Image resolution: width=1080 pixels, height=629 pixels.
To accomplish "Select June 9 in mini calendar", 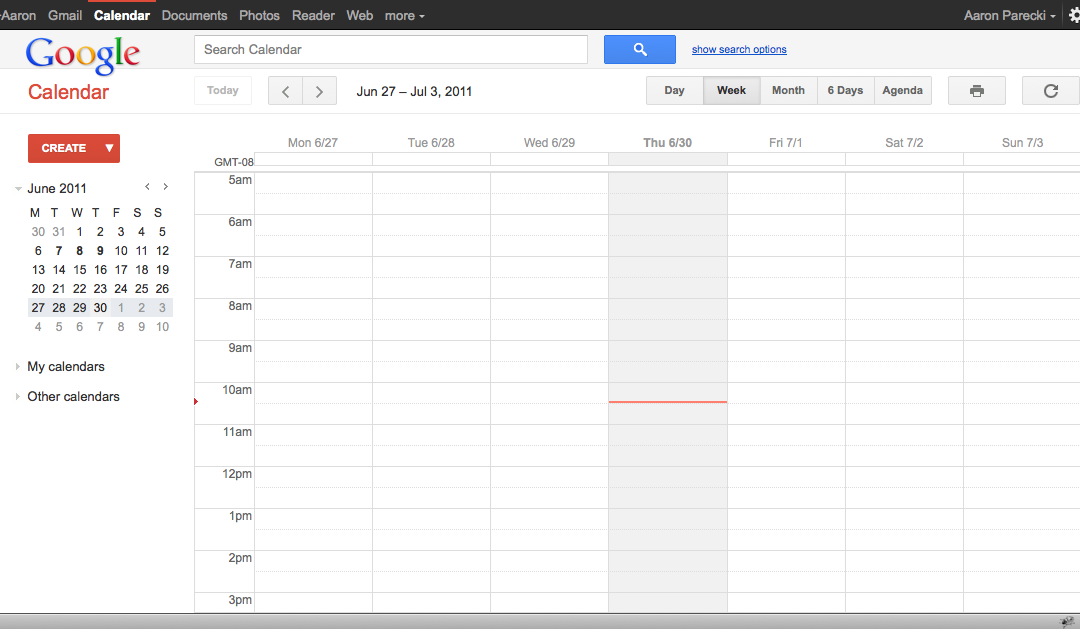I will click(x=100, y=251).
